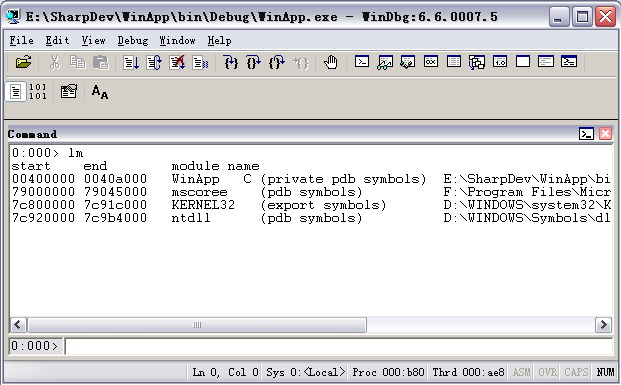Open the Command window's toolbar menu icon
The width and height of the screenshot is (621, 385).
tap(586, 134)
